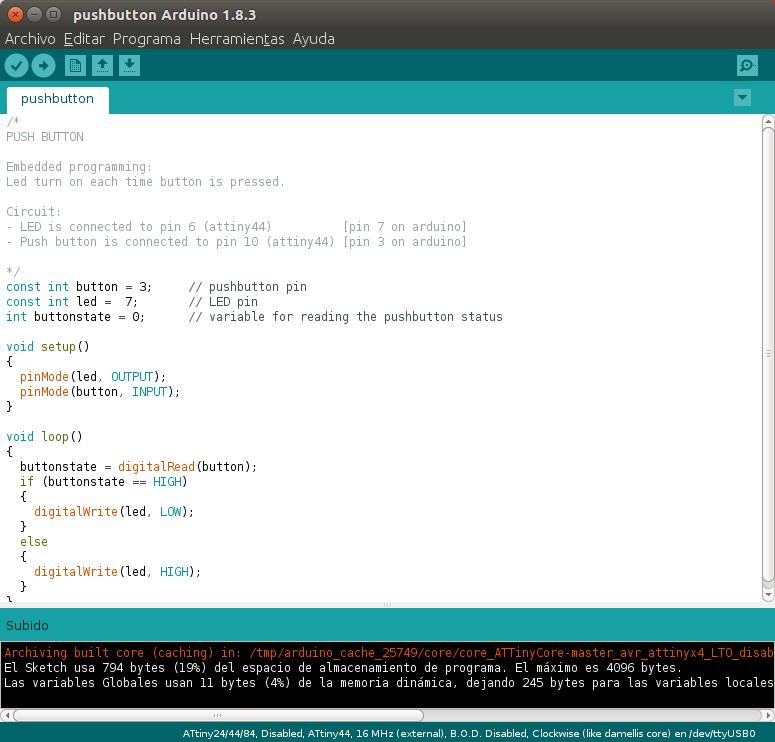Image resolution: width=775 pixels, height=742 pixels.
Task: Click the 'Embedded programming:' comment
Action: point(79,167)
